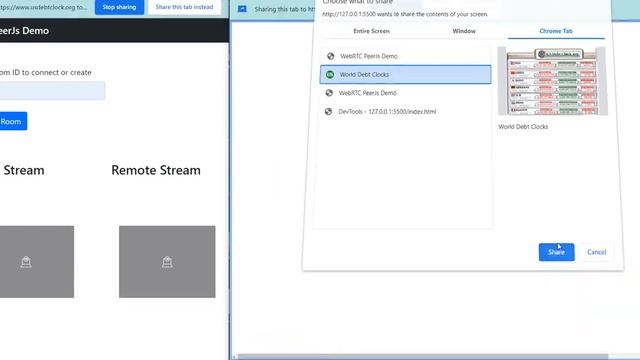640x360 pixels.
Task: Select the World Debt Clocks tab entry
Action: click(405, 74)
